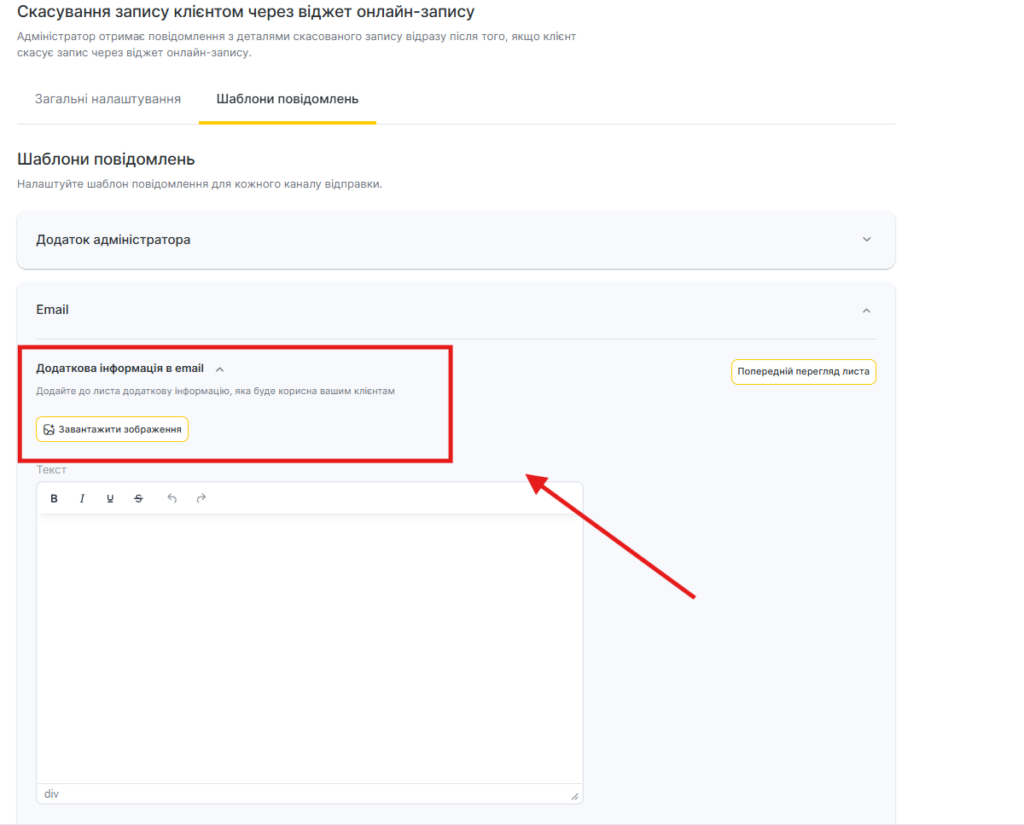The width and height of the screenshot is (1024, 825).
Task: Toggle bold formatting in the editor toolbar
Action: 54,498
